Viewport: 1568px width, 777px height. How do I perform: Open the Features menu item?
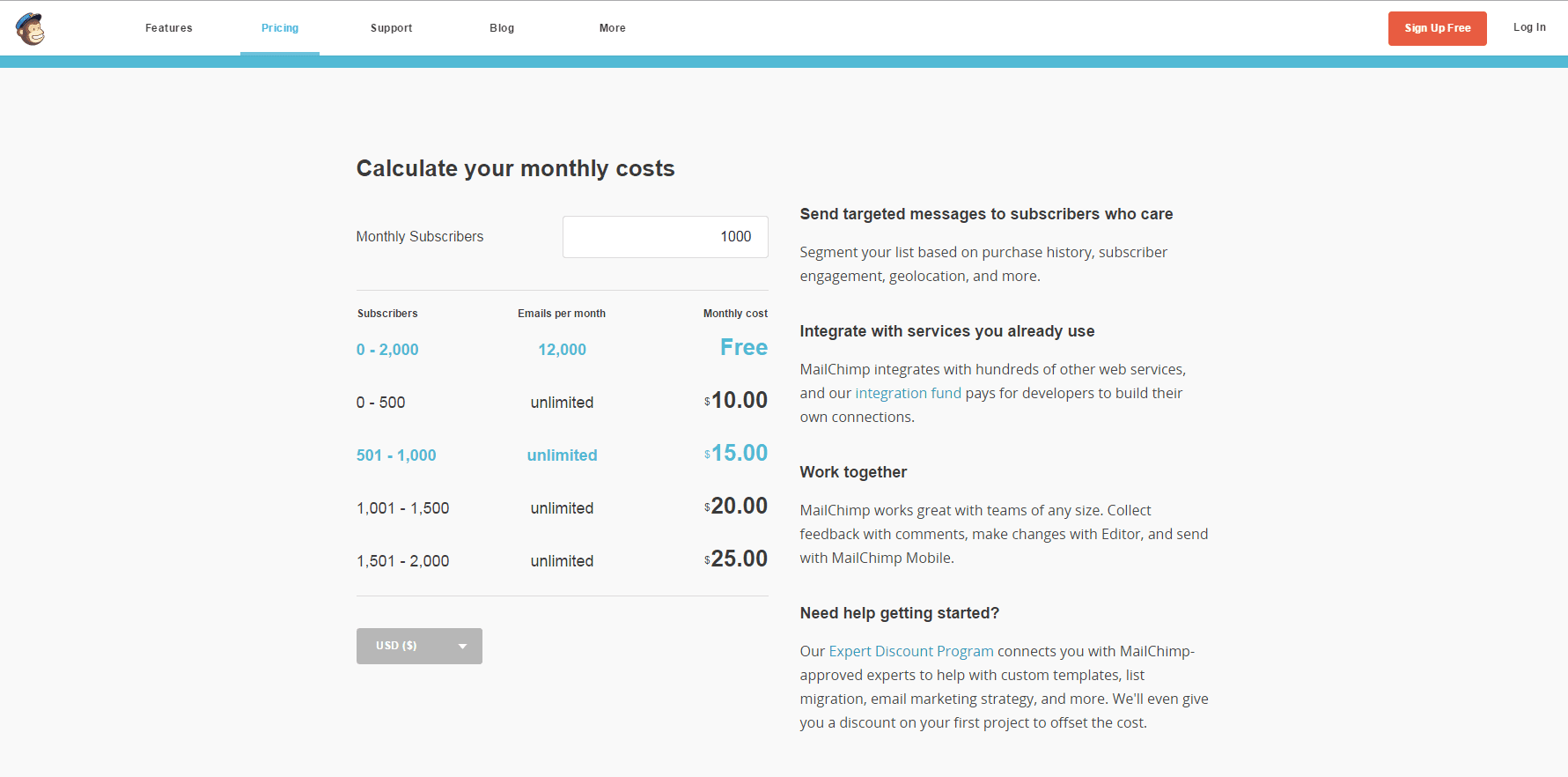click(x=168, y=28)
